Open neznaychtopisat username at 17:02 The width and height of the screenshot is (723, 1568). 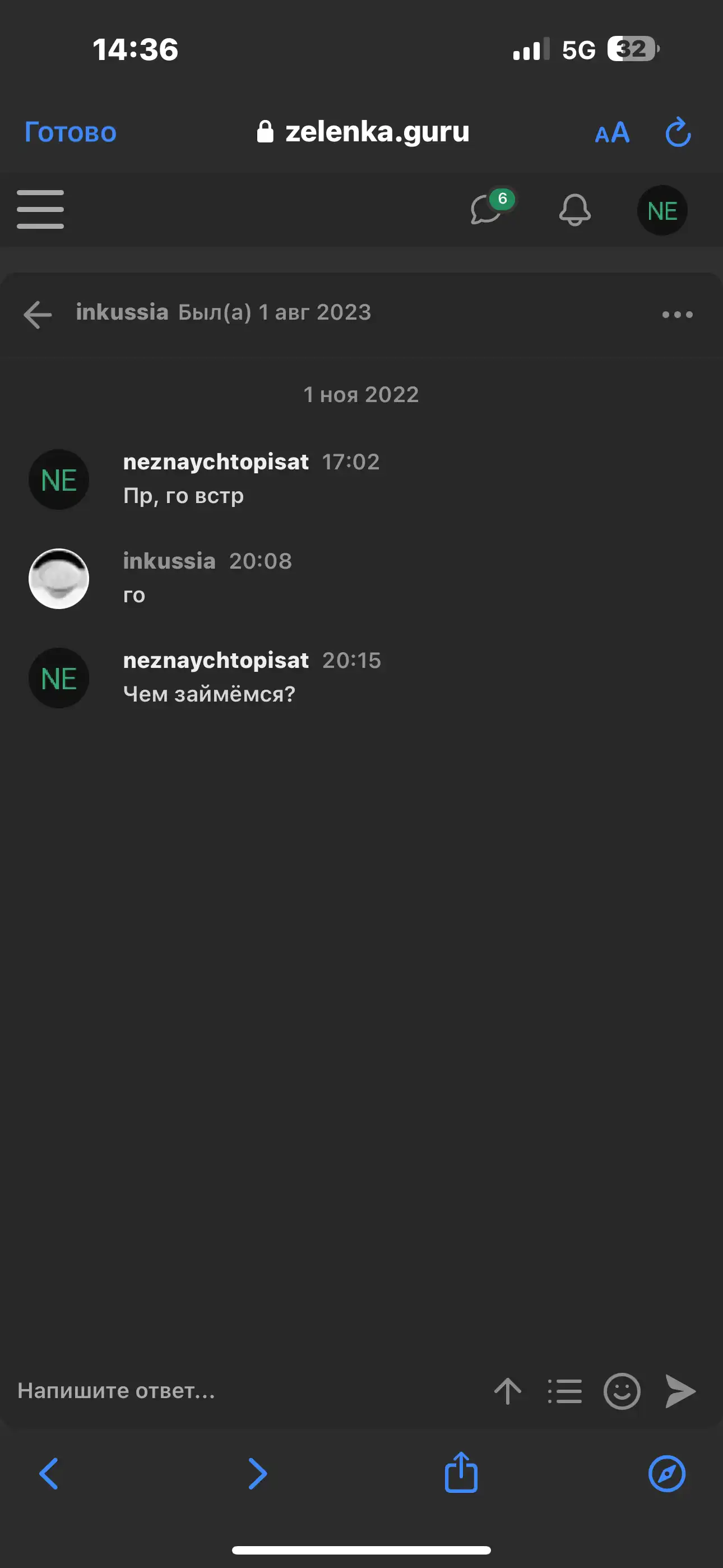(216, 462)
